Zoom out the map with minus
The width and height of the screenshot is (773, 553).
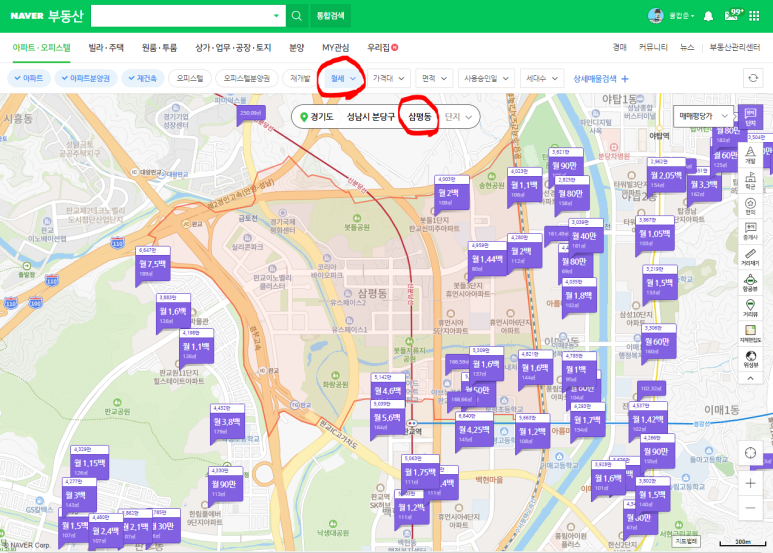tap(750, 508)
